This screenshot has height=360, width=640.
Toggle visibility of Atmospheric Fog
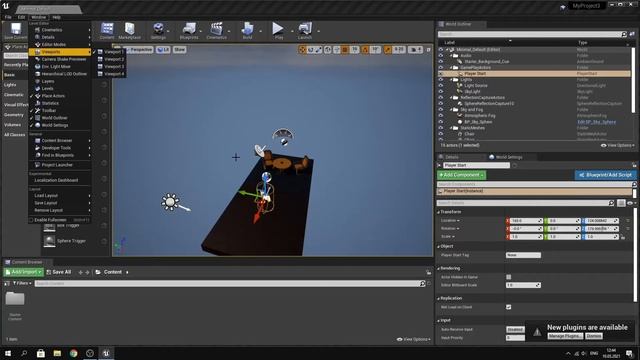pos(441,116)
